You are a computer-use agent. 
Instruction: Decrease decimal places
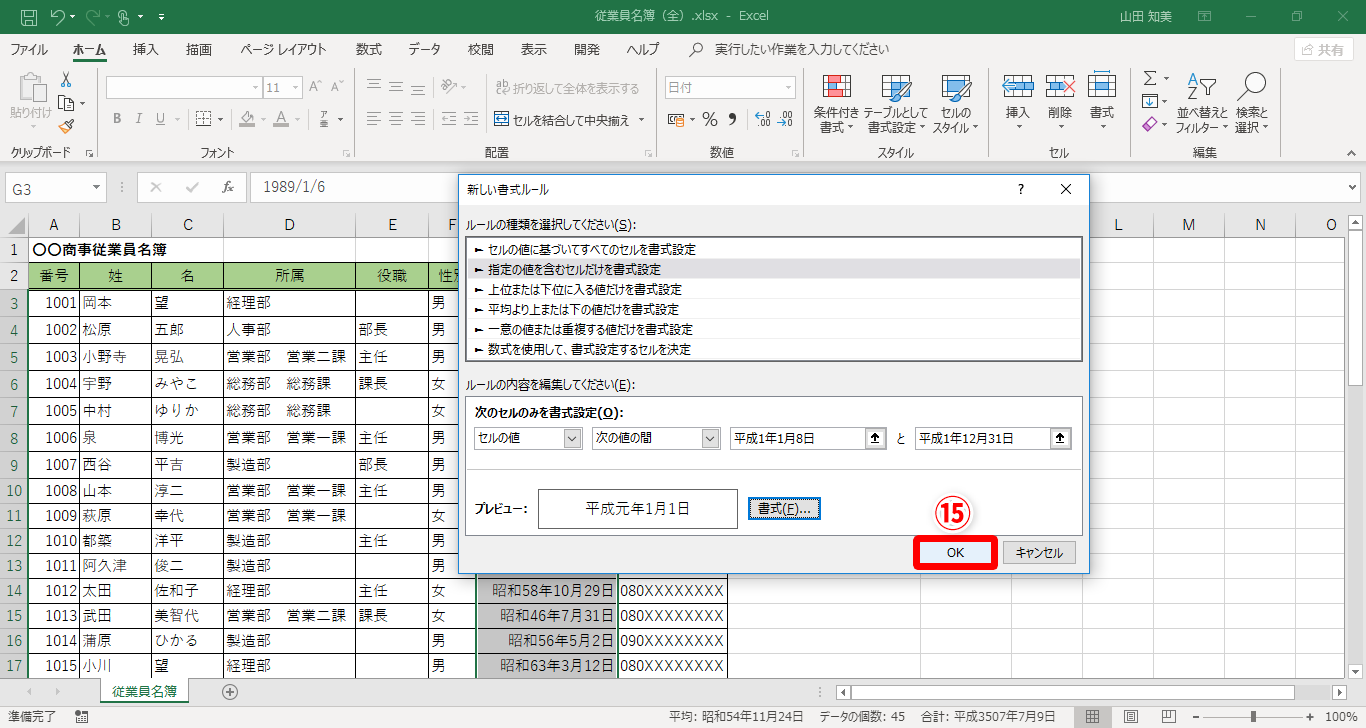coord(786,120)
